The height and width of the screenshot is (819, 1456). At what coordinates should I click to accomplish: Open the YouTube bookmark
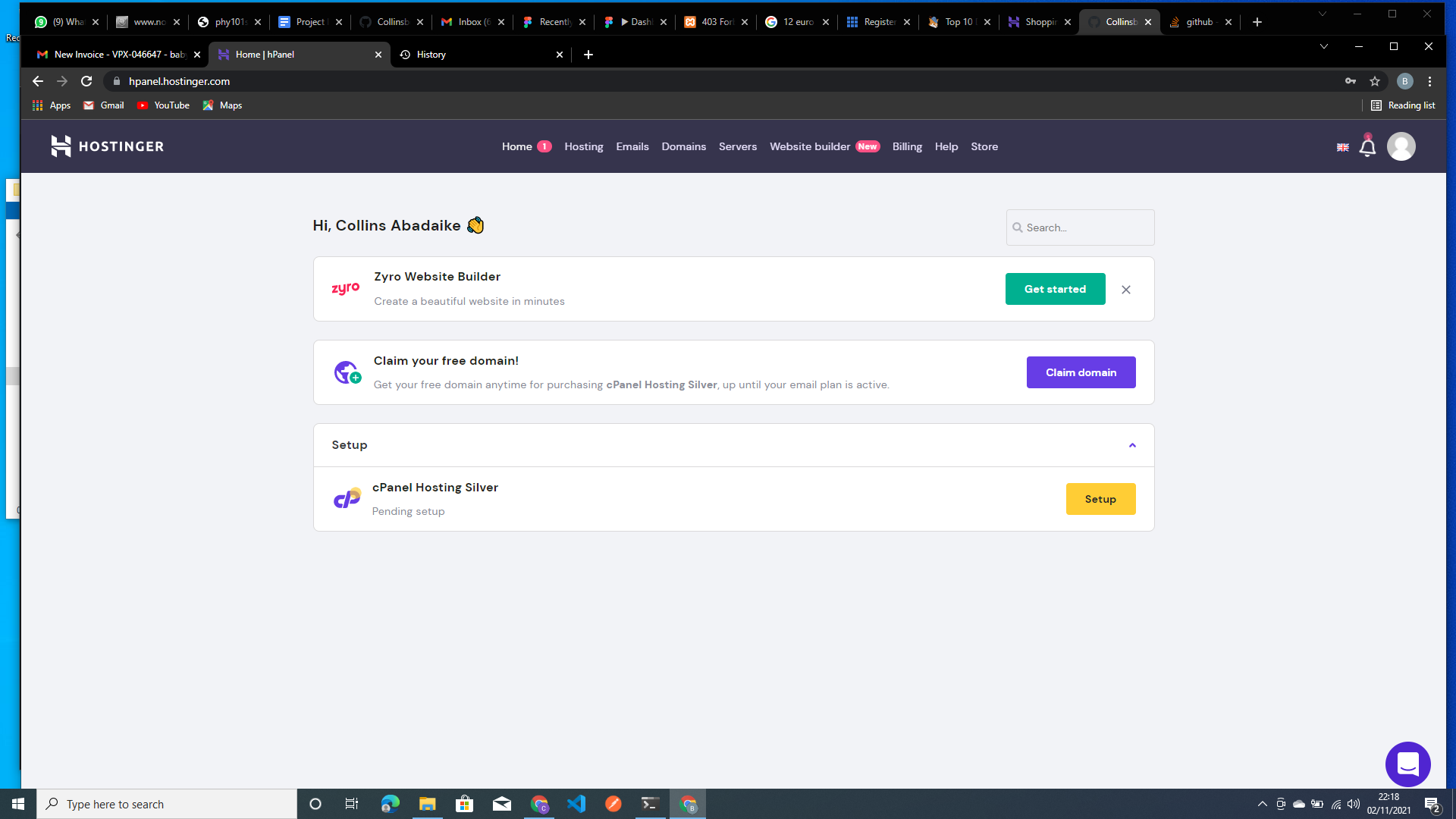coord(163,105)
